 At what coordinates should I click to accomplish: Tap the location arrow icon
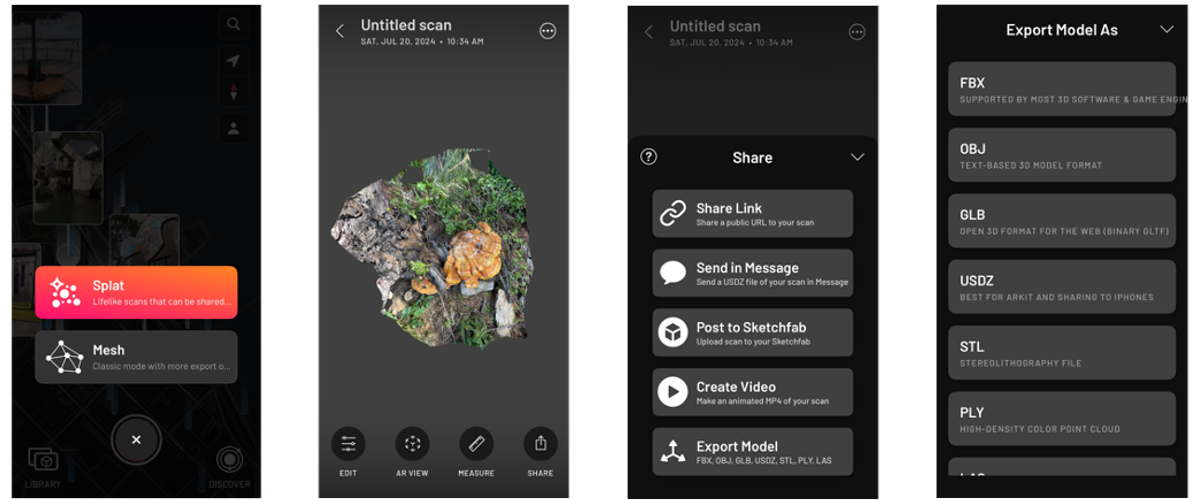233,60
